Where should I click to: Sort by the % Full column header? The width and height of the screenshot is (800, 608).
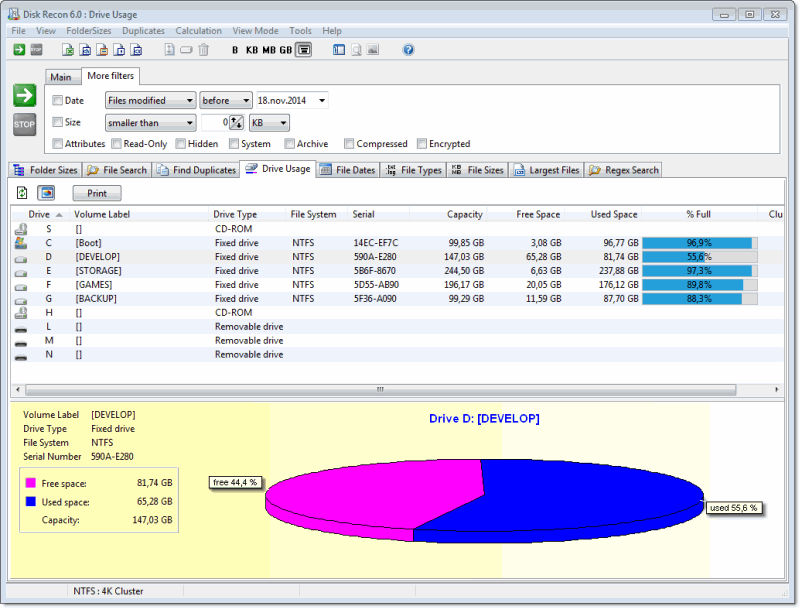point(698,214)
